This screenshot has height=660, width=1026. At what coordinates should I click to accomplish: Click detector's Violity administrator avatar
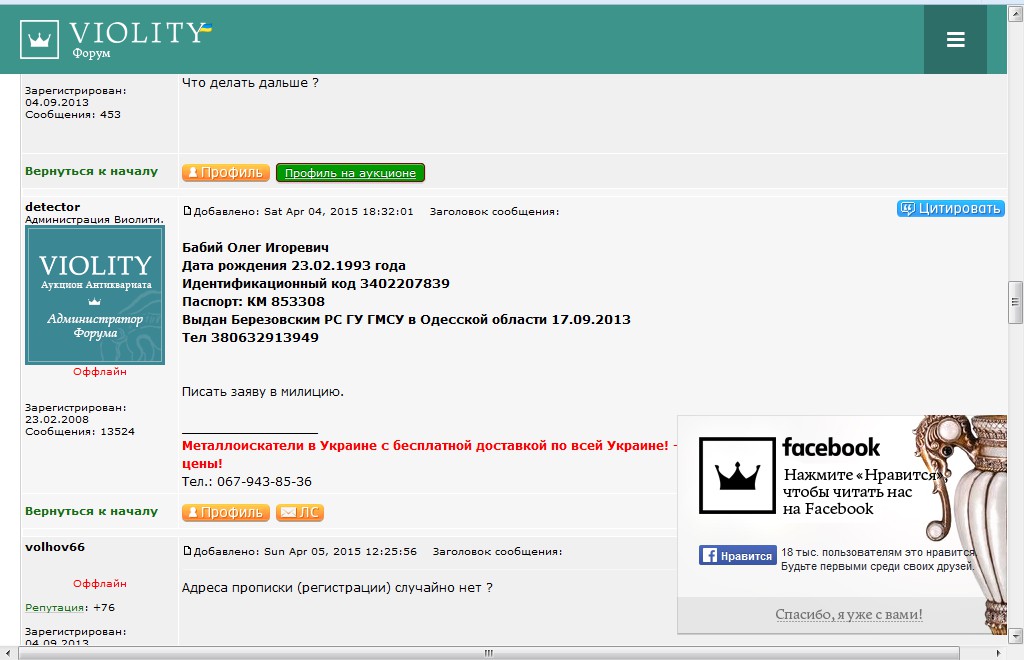coord(95,295)
